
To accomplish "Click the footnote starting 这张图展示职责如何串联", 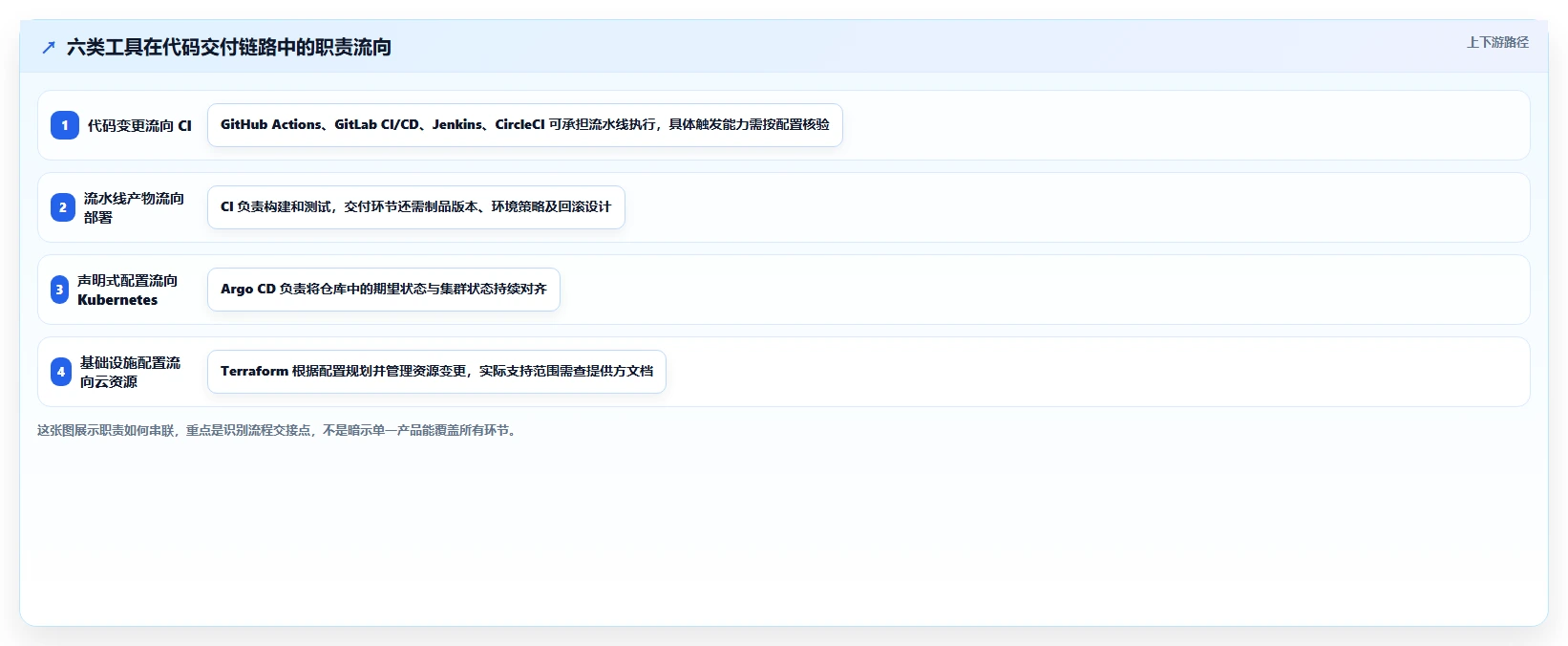I will point(279,430).
